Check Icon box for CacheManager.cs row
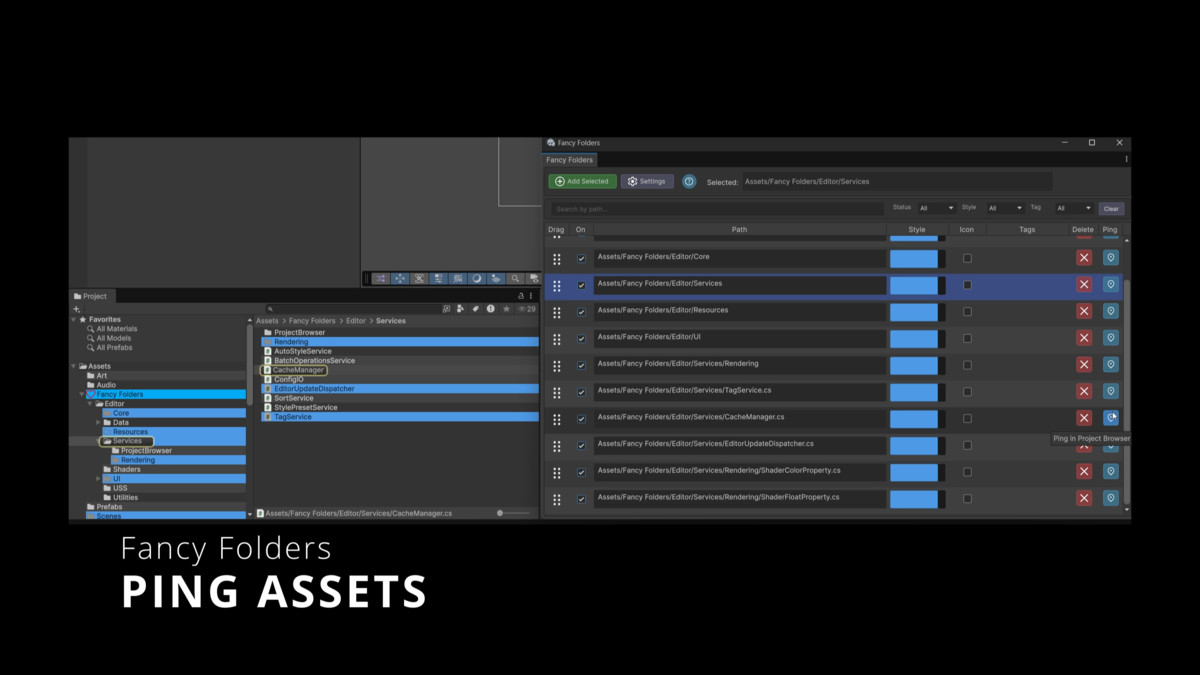Image resolution: width=1200 pixels, height=675 pixels. (967, 418)
